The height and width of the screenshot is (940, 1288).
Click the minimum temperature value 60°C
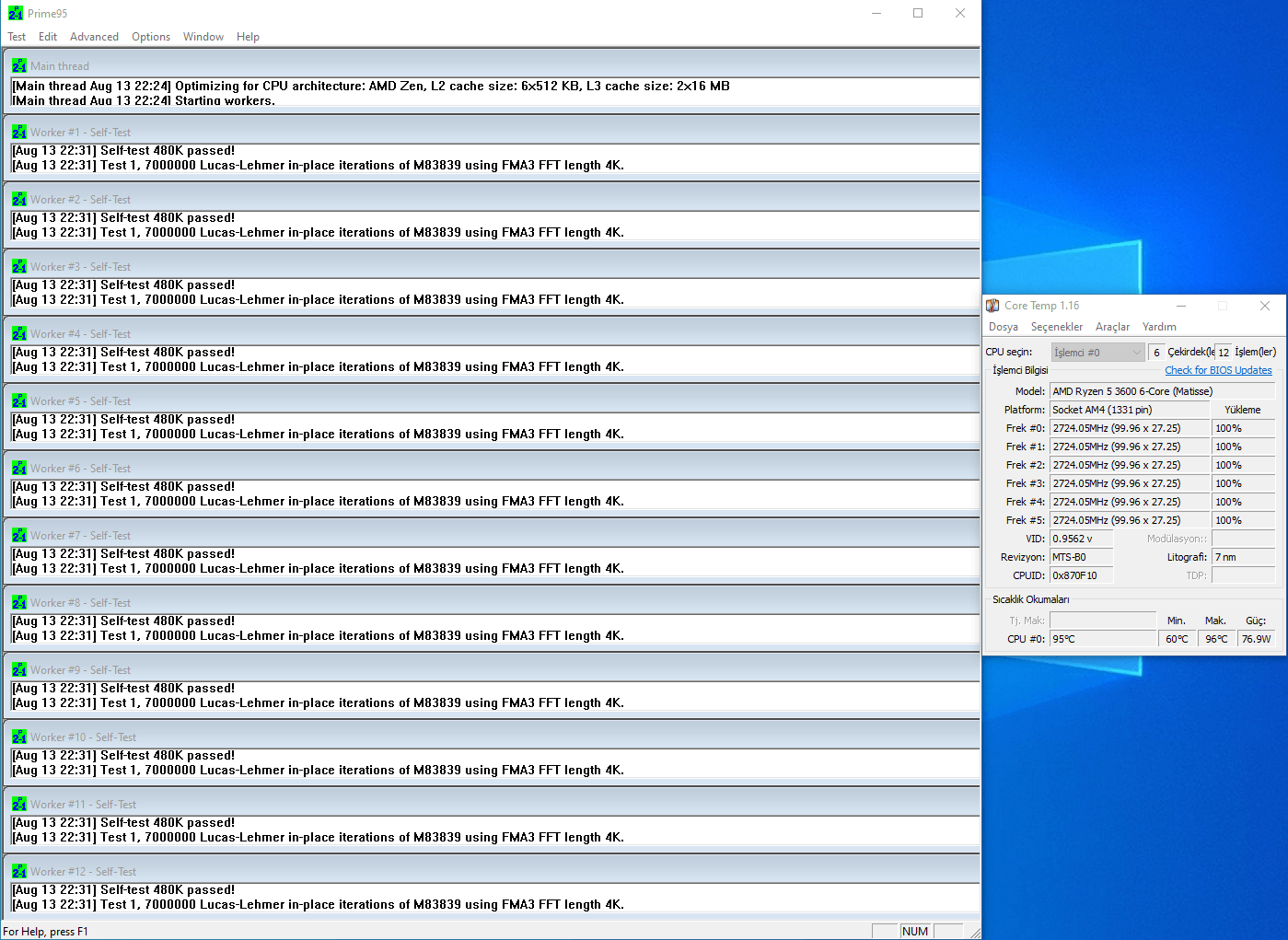point(1178,639)
